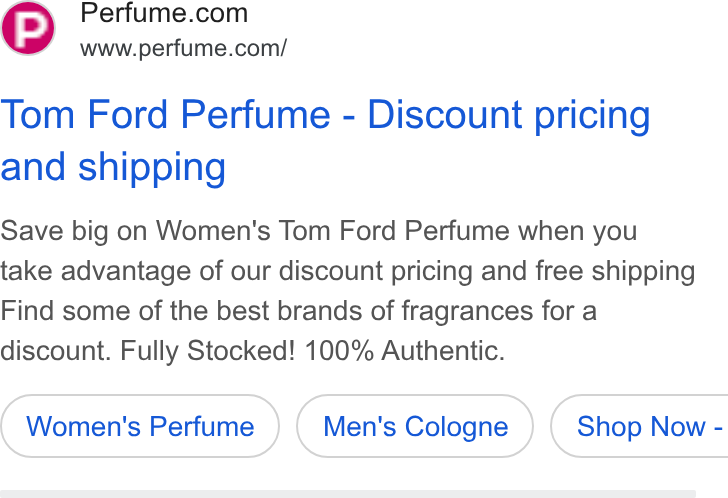This screenshot has height=498, width=728.
Task: Click the '100% Authentic' description text
Action: pyautogui.click(x=404, y=350)
